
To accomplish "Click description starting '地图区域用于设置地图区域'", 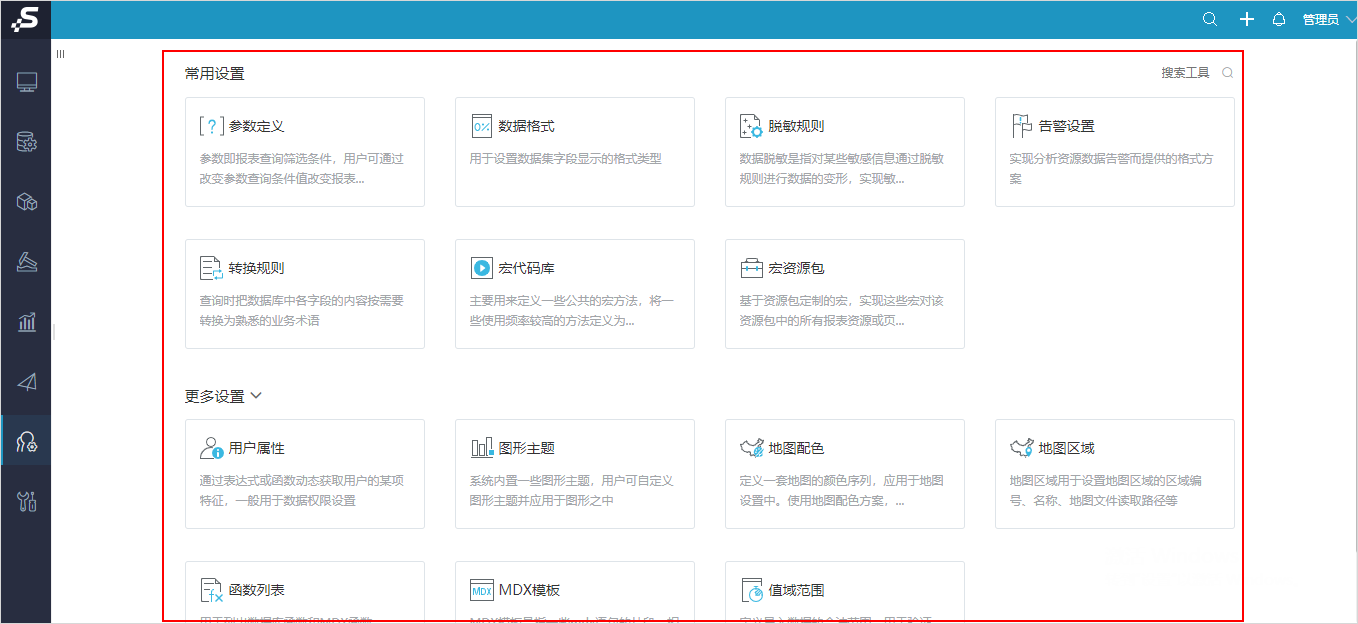I will [1107, 491].
